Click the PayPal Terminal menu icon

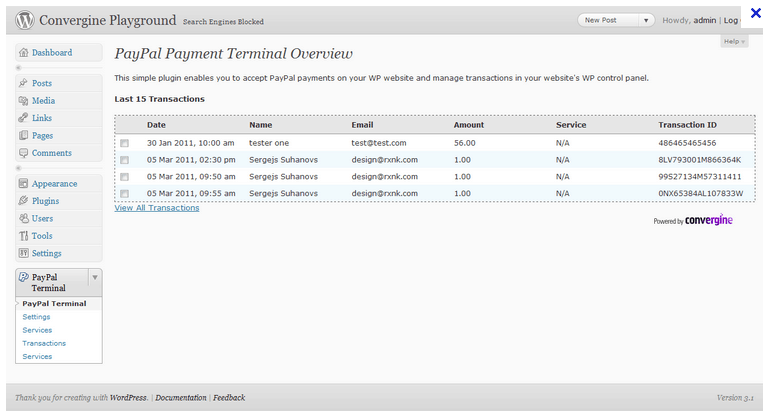click(23, 278)
